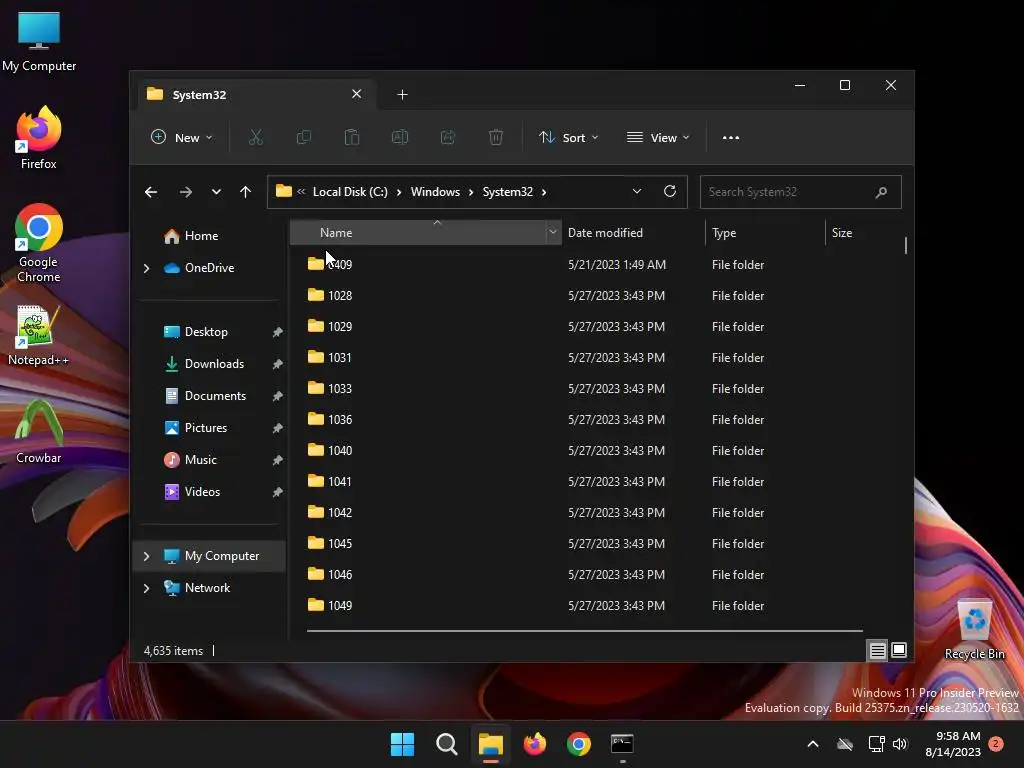1024x768 pixels.
Task: Open the New dropdown menu
Action: pyautogui.click(x=182, y=137)
